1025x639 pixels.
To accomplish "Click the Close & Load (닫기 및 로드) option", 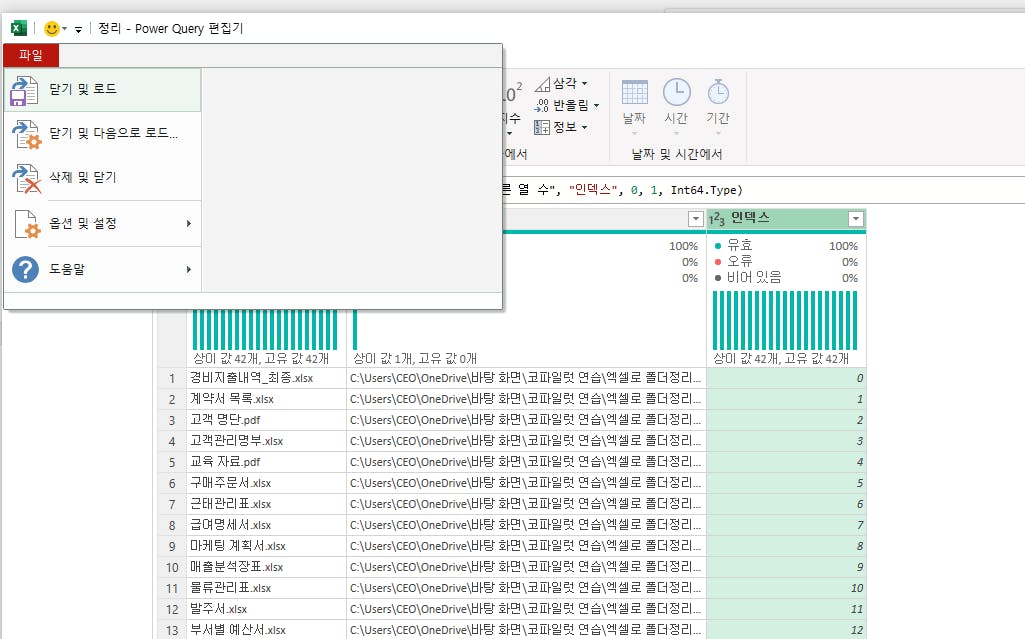I will click(83, 90).
